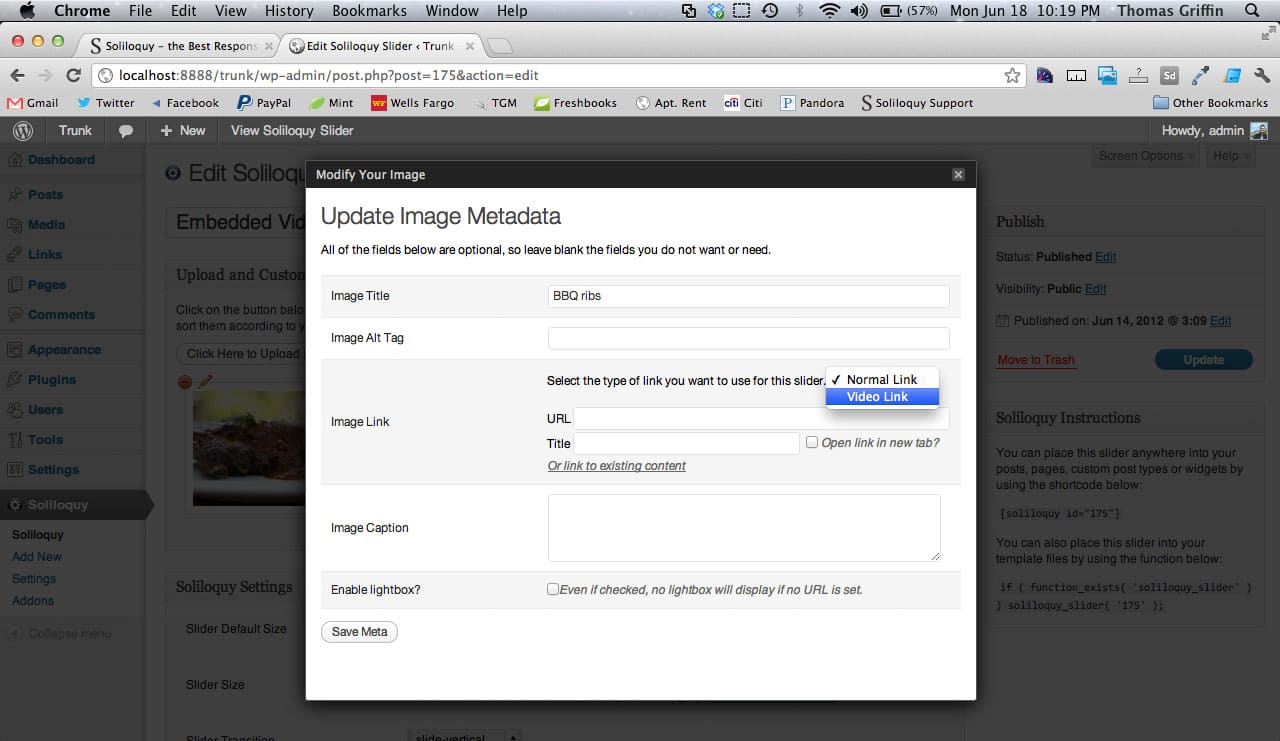1280x741 pixels.
Task: Open Freshbooks bookmark
Action: pyautogui.click(x=575, y=103)
